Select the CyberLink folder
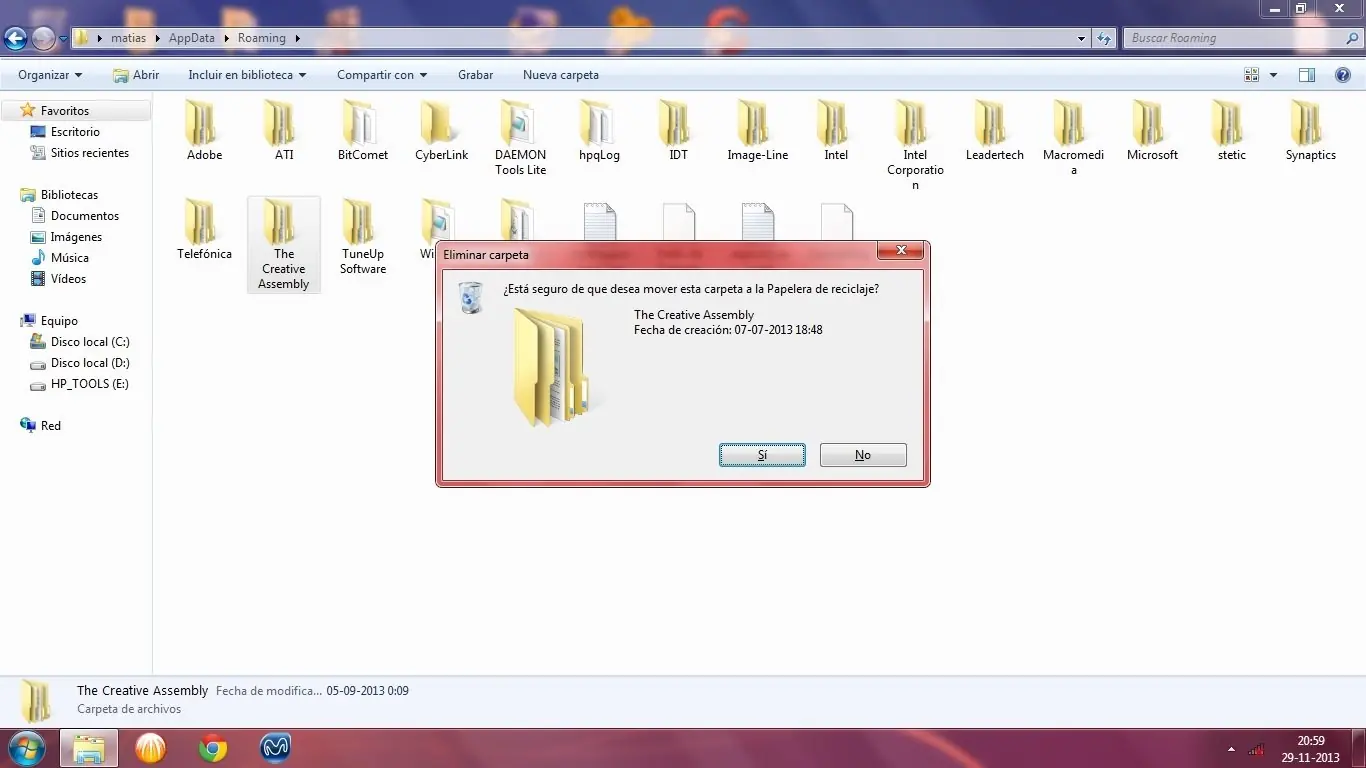Viewport: 1366px width, 768px height. (x=442, y=130)
